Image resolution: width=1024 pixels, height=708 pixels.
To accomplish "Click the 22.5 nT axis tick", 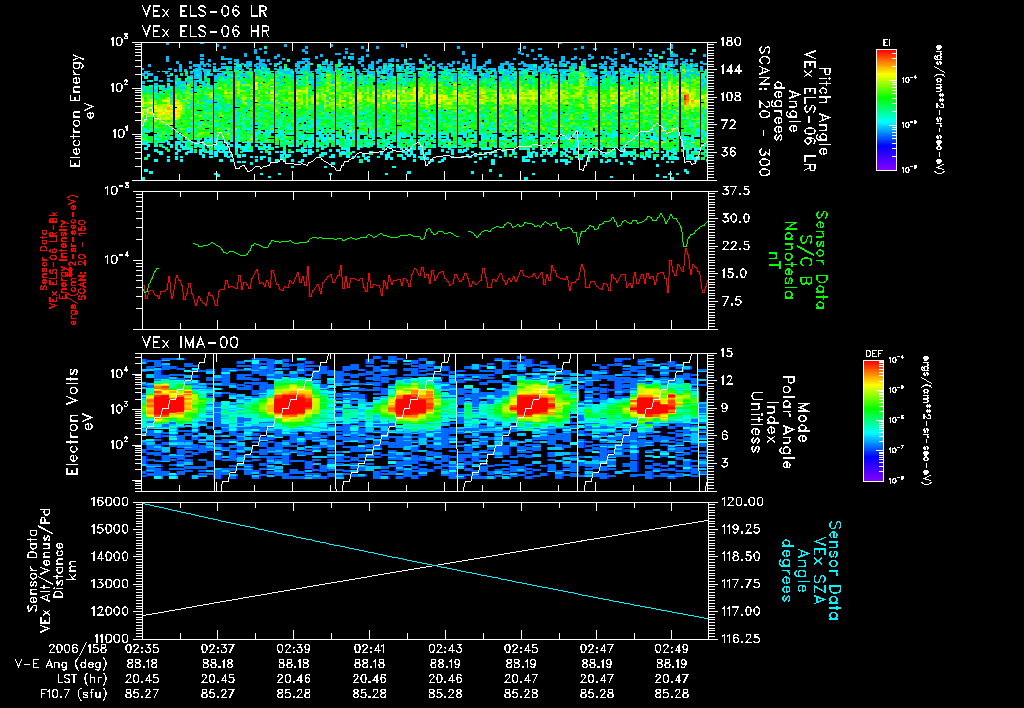I will (x=736, y=246).
